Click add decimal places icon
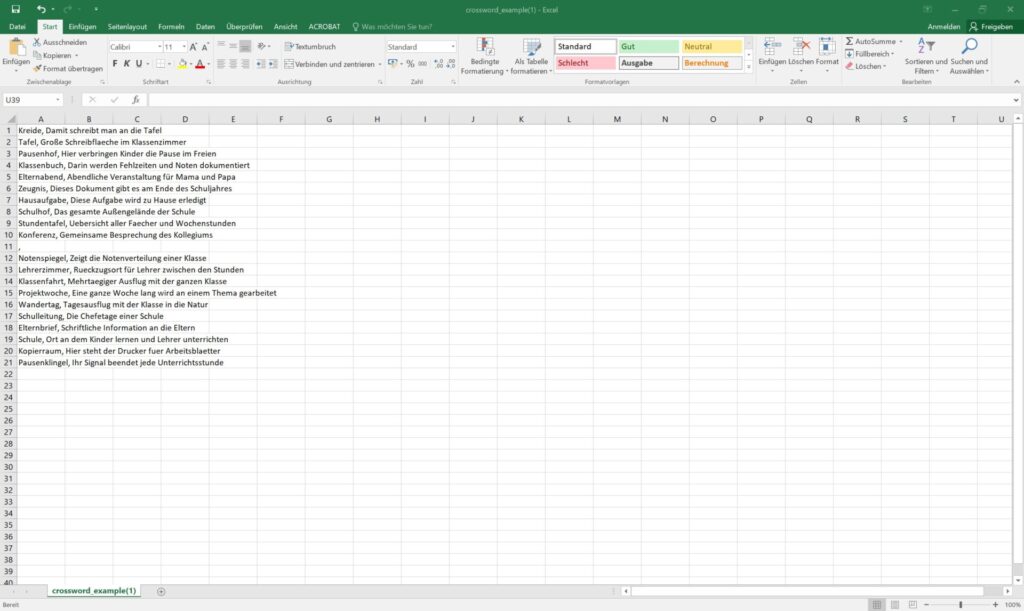The image size is (1024, 611). [438, 64]
